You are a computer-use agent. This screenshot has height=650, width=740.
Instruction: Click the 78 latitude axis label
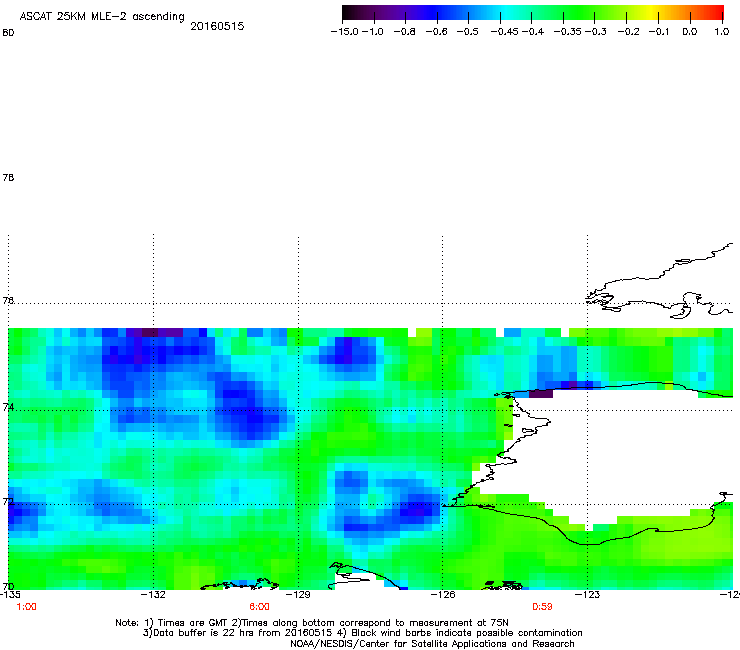pos(8,178)
